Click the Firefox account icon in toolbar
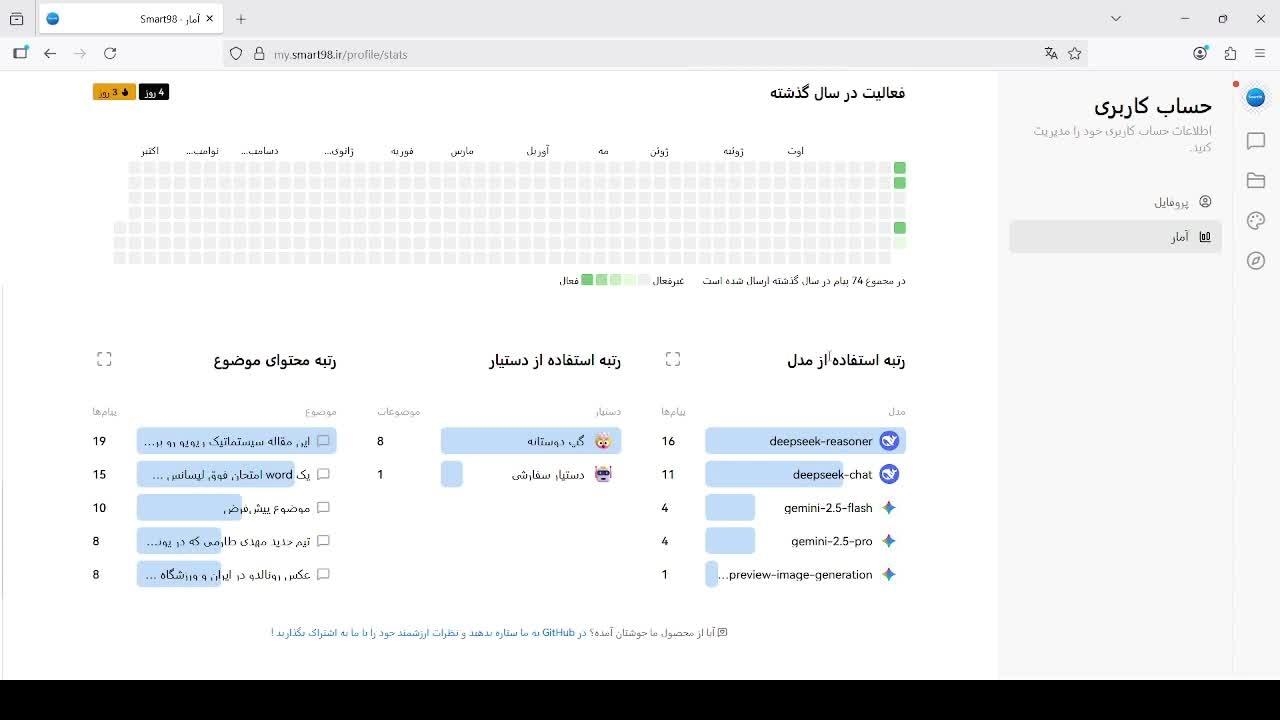1280x720 pixels. coord(1200,54)
